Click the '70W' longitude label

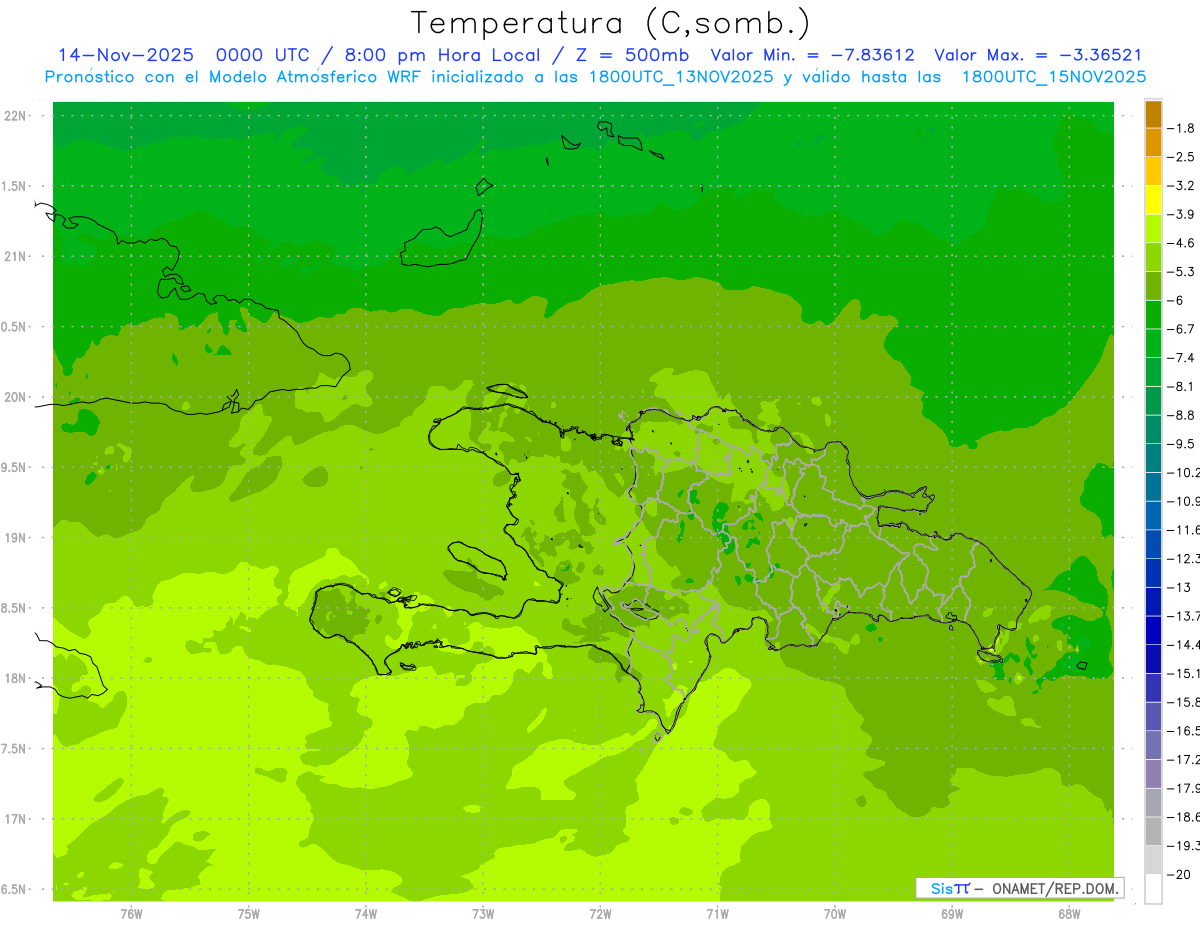click(x=835, y=914)
